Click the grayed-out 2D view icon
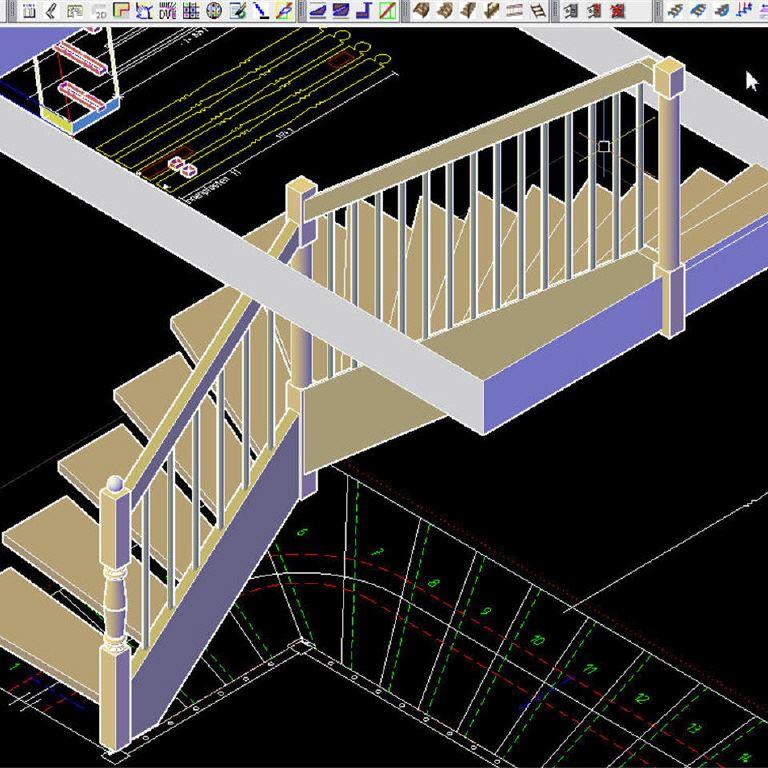The height and width of the screenshot is (768, 768). tap(99, 11)
